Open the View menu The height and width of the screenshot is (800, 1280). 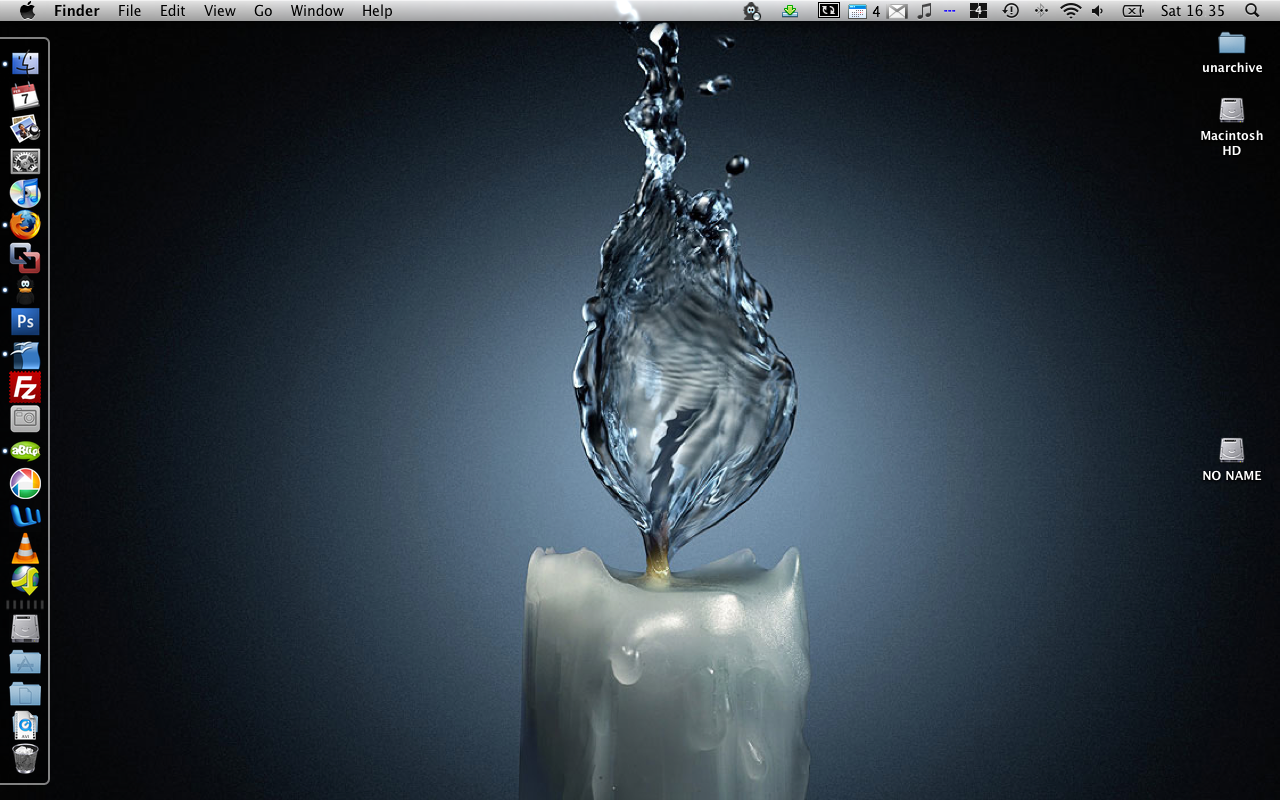(219, 11)
